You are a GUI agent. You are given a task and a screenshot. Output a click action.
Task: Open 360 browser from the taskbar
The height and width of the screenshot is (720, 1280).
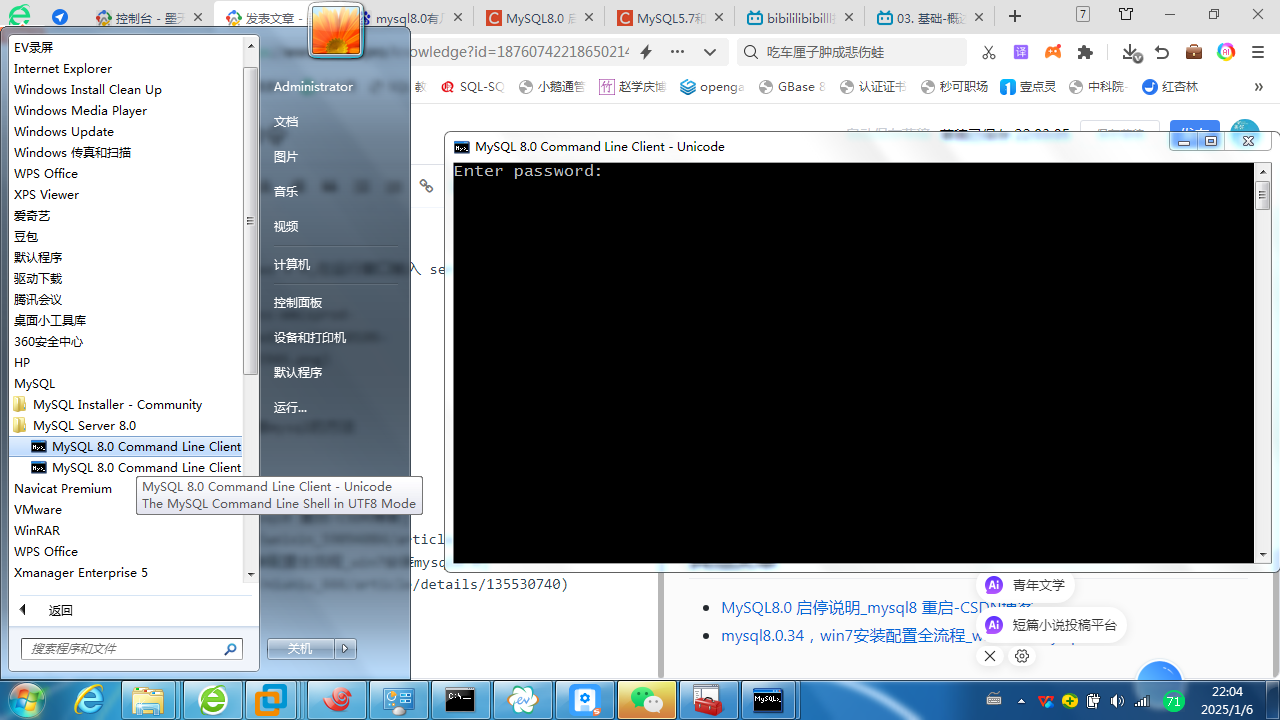pyautogui.click(x=213, y=701)
